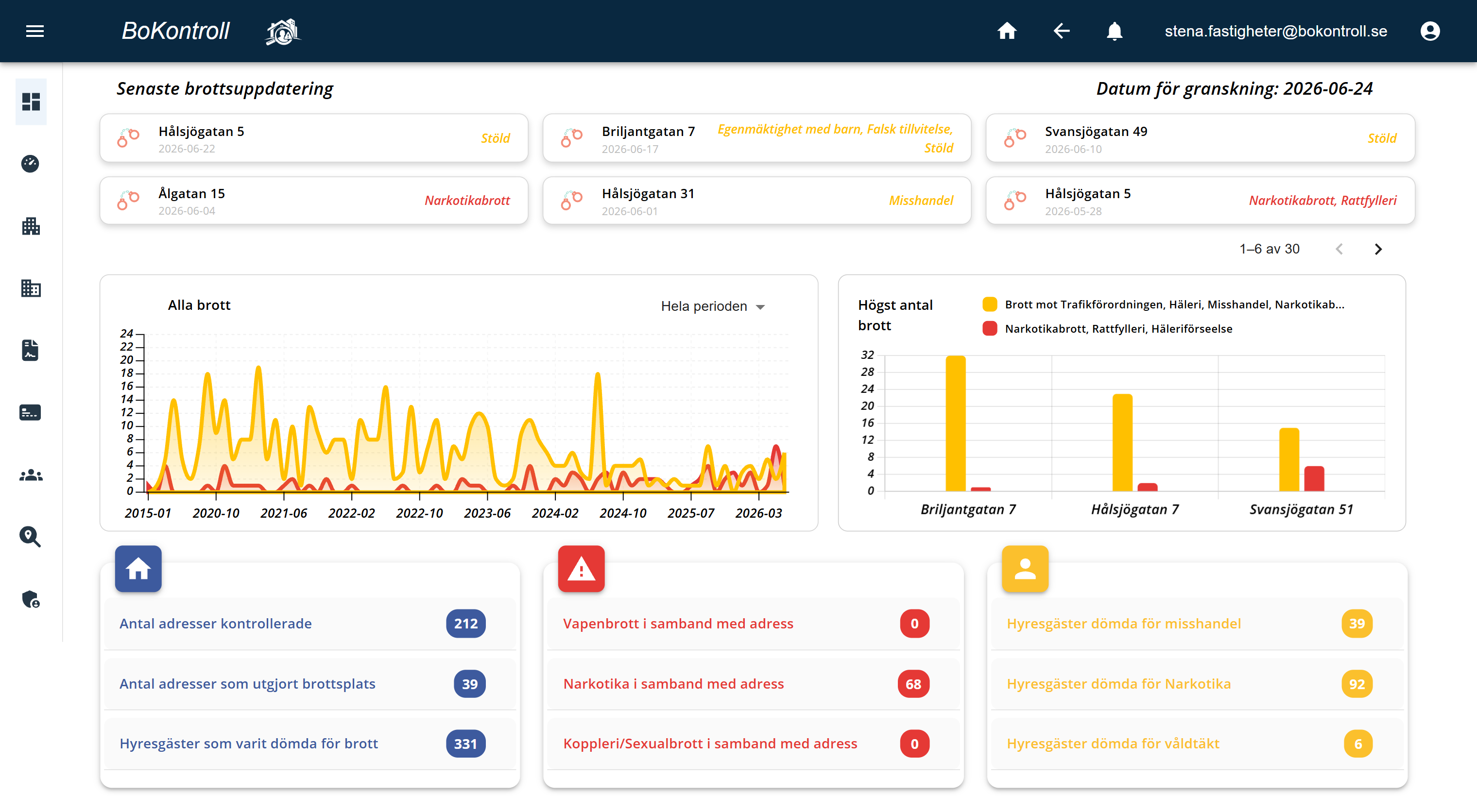The height and width of the screenshot is (812, 1477).
Task: Click the red 68 count badge
Action: 913,684
